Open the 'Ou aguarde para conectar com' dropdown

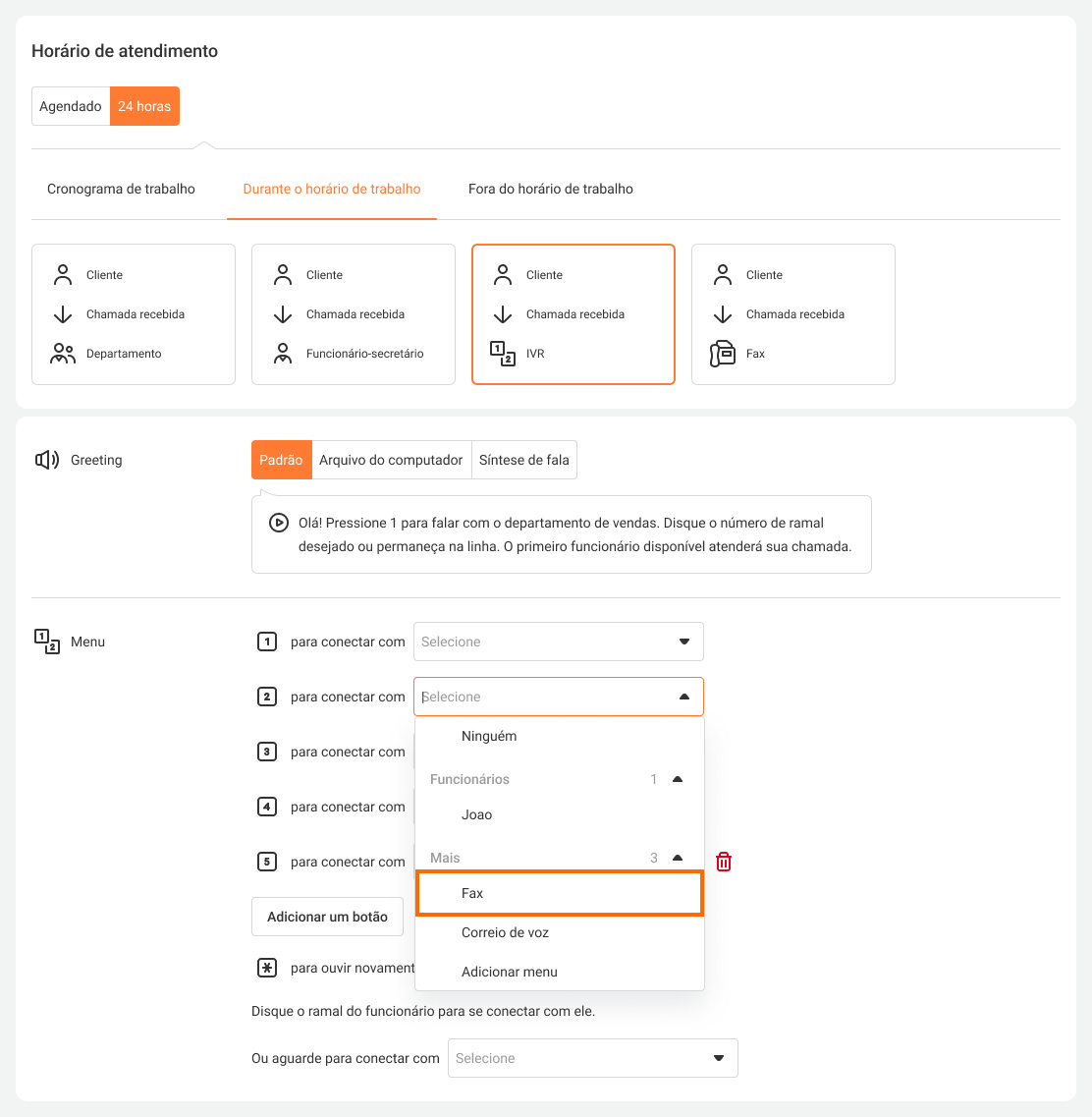tap(592, 1058)
